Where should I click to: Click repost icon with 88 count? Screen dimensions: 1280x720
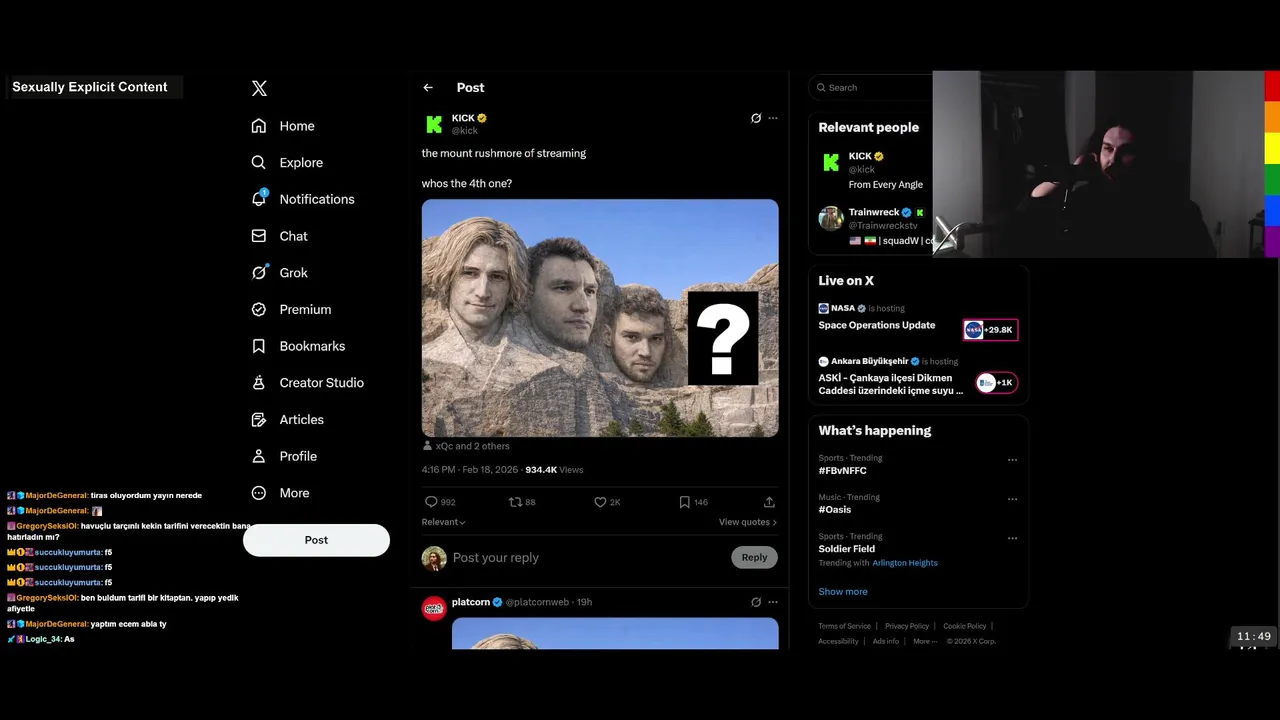click(522, 502)
